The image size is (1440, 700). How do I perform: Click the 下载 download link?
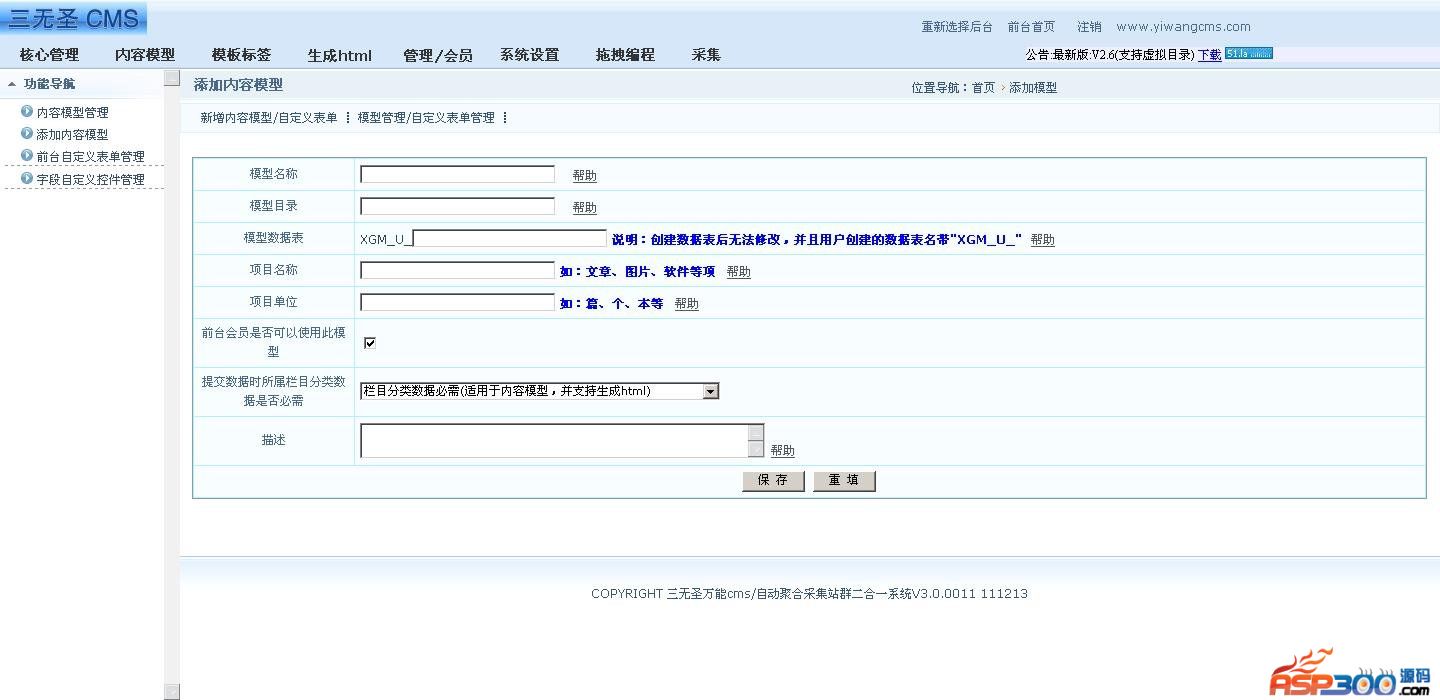point(1209,55)
